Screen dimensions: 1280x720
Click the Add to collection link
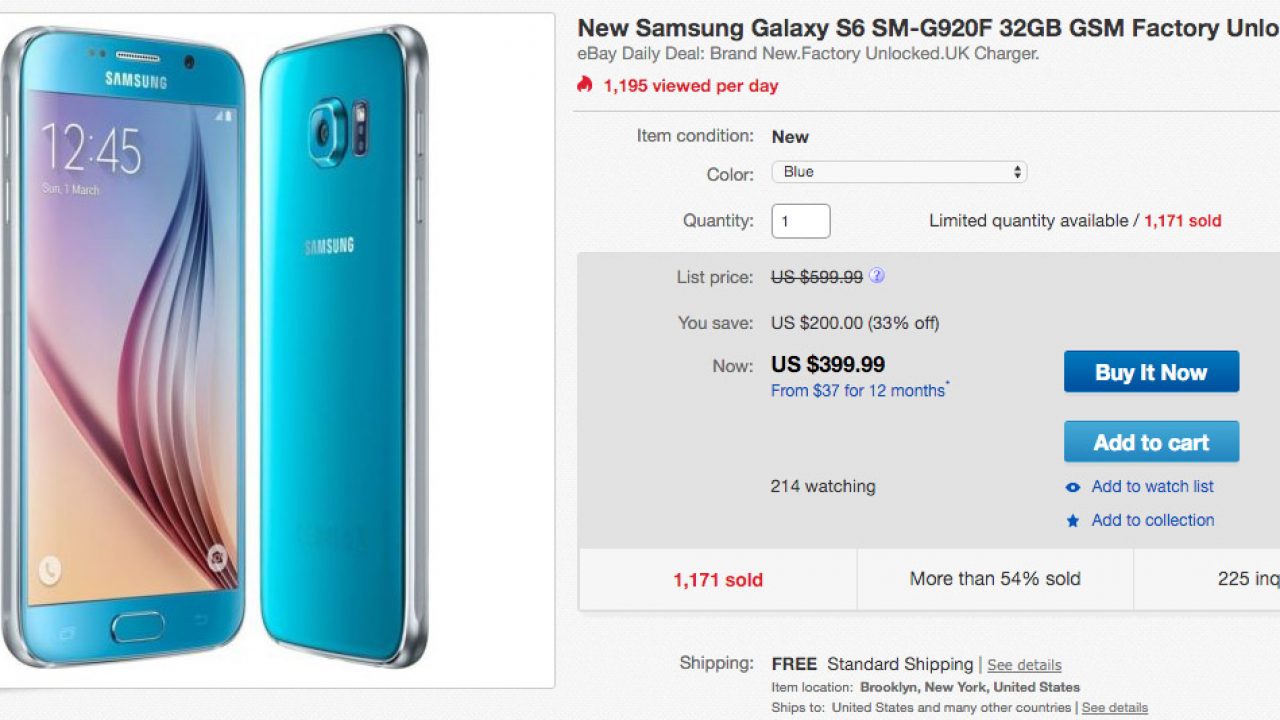click(x=1152, y=520)
